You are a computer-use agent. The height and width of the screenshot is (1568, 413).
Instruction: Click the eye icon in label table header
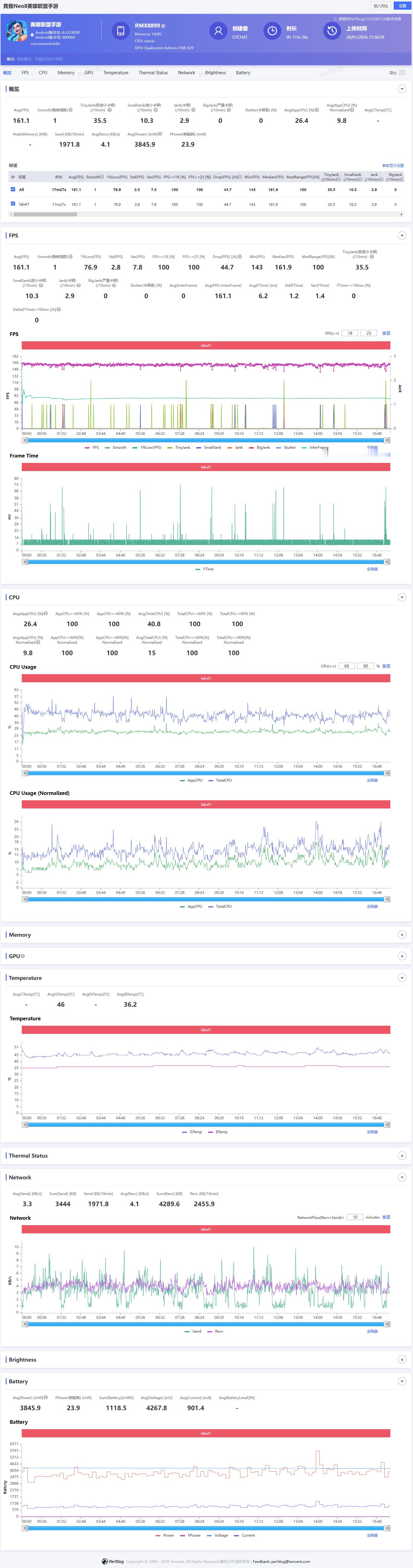(x=13, y=177)
